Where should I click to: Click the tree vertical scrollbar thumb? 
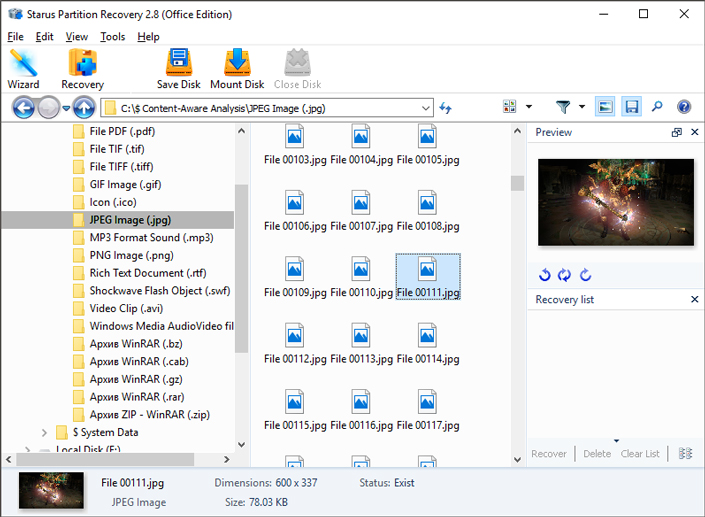point(241,268)
